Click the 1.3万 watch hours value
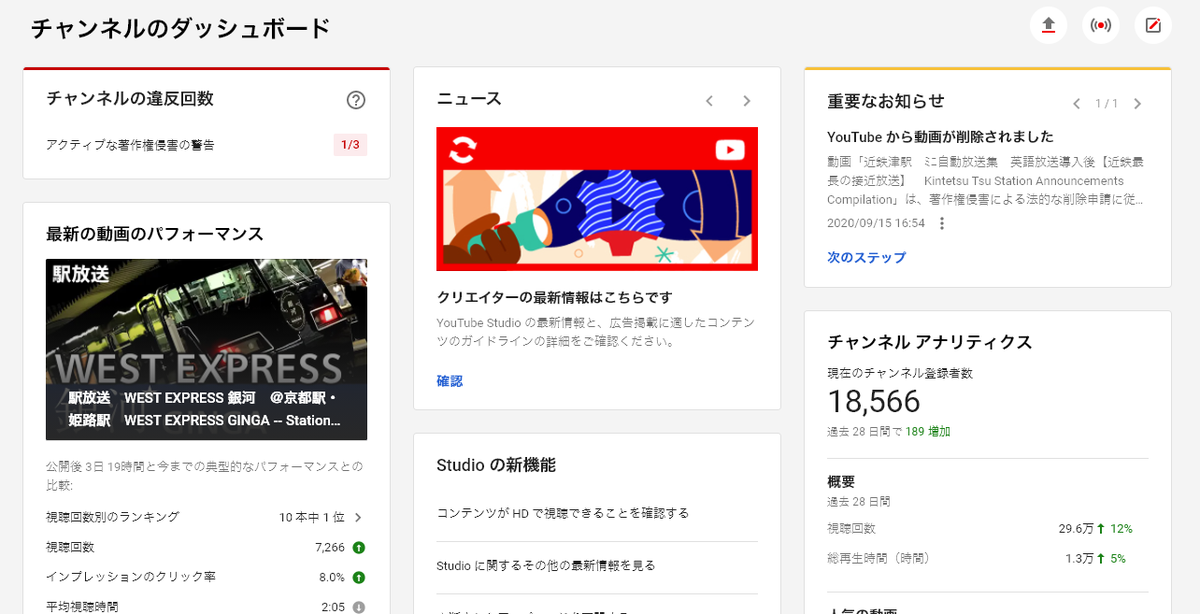The image size is (1200, 614). 1080,558
